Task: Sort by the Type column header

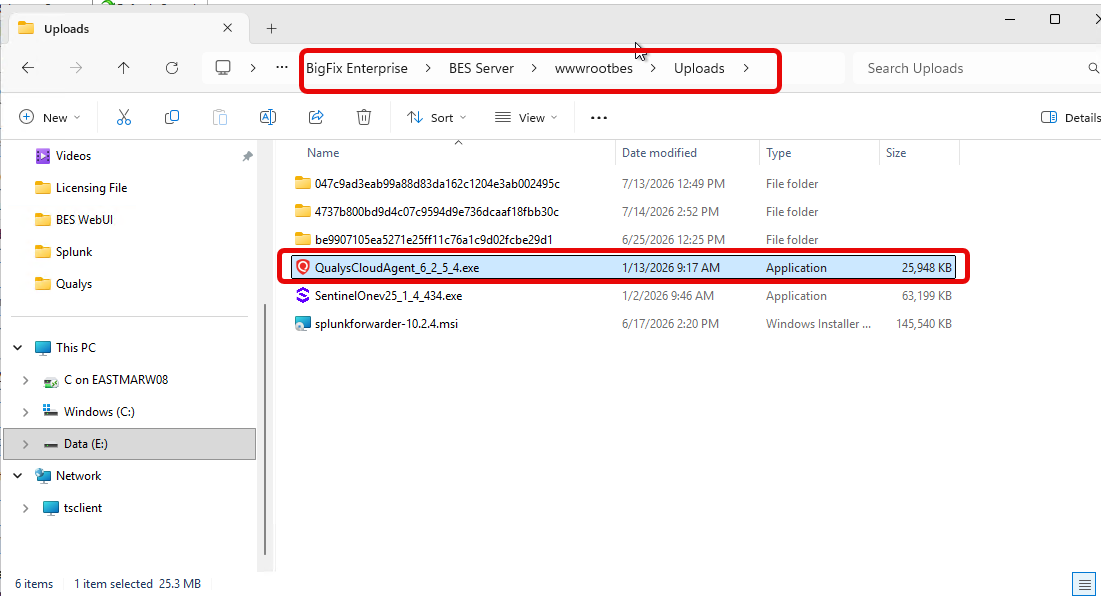Action: [779, 152]
